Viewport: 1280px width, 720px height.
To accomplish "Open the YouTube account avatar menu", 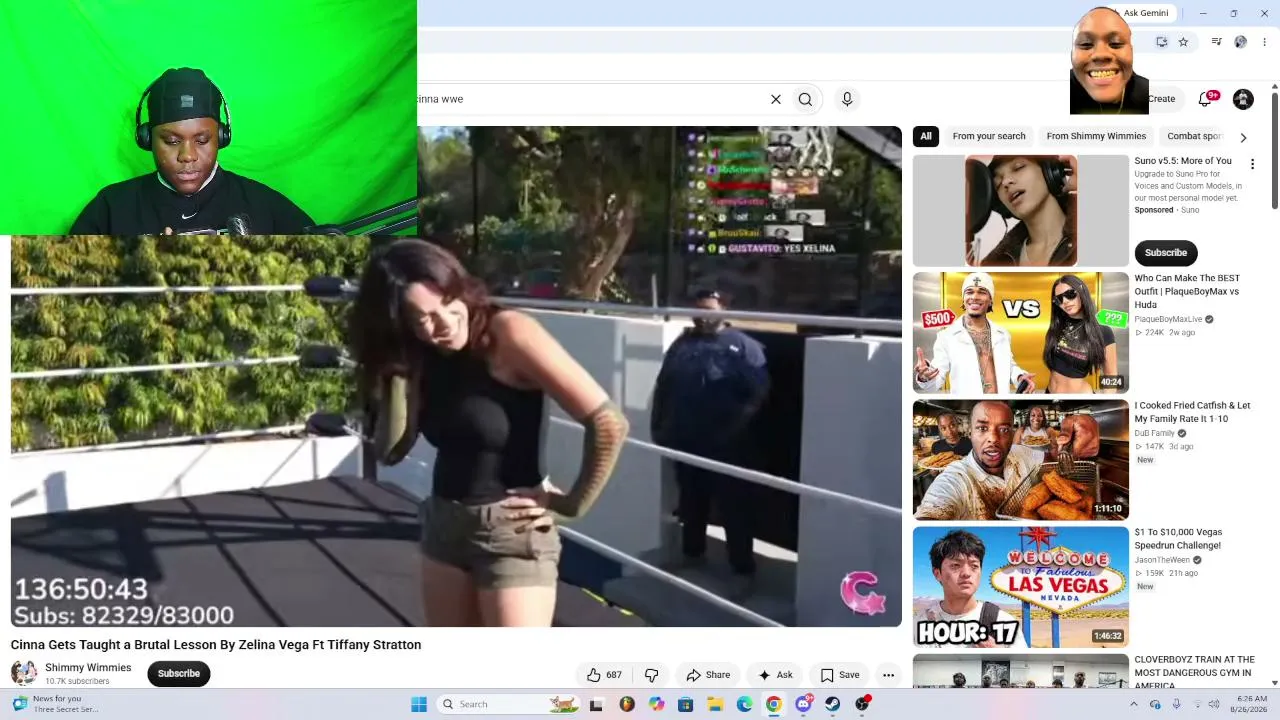I will [x=1243, y=99].
